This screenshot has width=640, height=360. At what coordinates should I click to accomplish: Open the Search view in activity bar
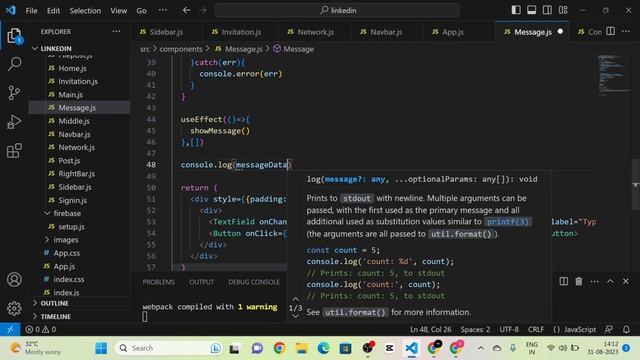14,64
